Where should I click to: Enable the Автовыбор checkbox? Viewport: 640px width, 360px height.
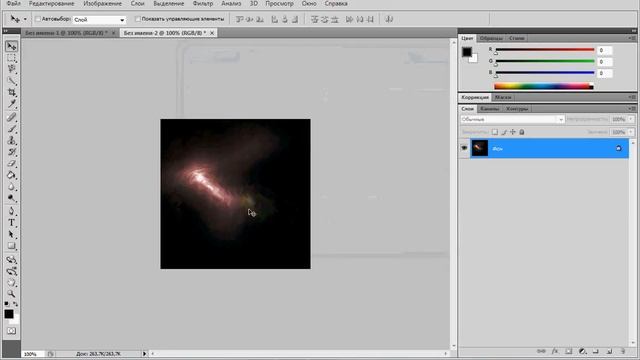[38, 19]
